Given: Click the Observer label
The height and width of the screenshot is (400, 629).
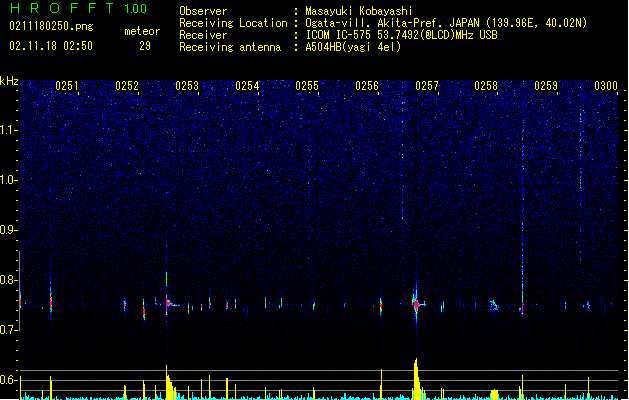Looking at the screenshot, I should point(203,11).
